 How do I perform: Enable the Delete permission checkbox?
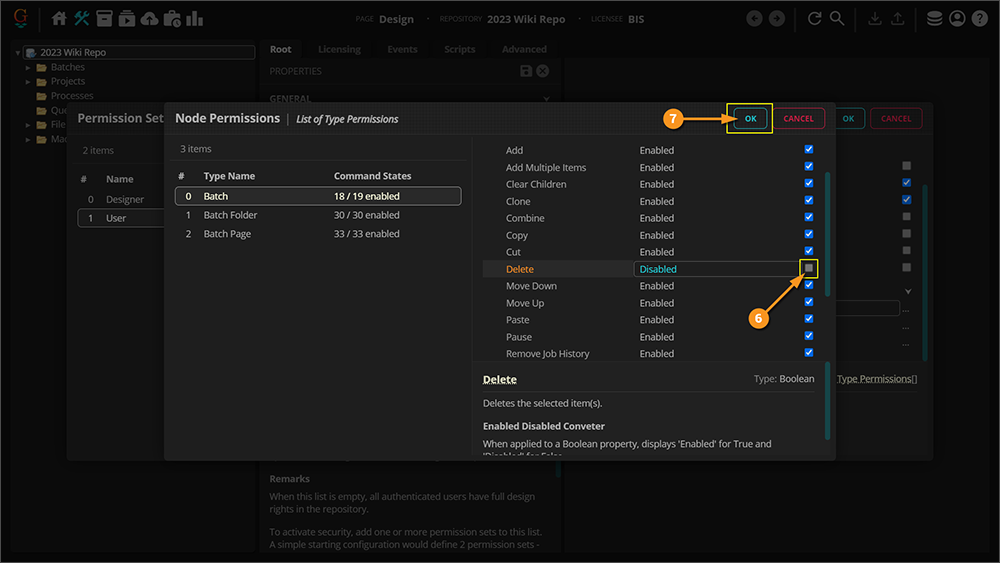809,268
